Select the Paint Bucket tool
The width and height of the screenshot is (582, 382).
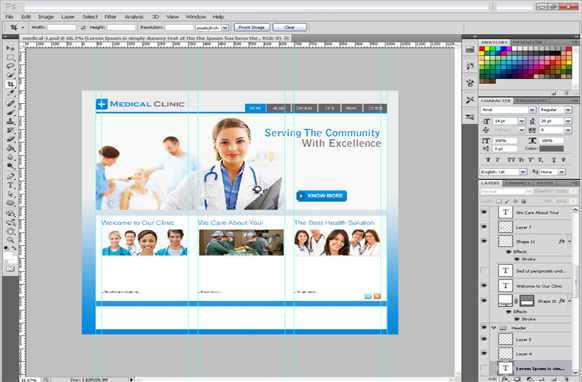[10, 148]
